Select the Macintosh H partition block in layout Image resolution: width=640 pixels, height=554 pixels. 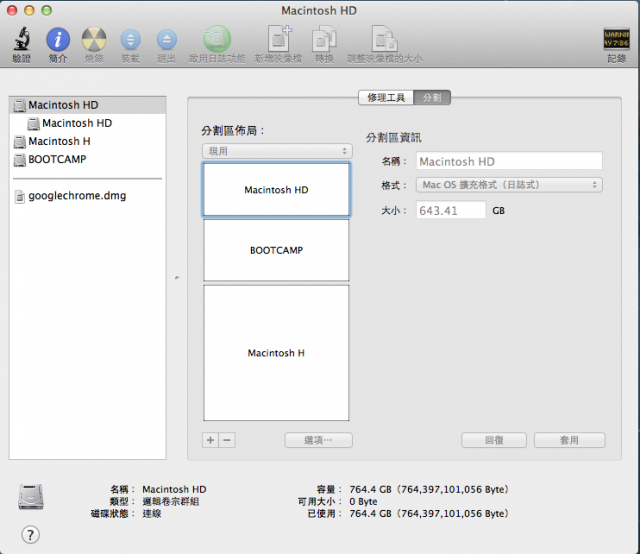click(x=276, y=353)
